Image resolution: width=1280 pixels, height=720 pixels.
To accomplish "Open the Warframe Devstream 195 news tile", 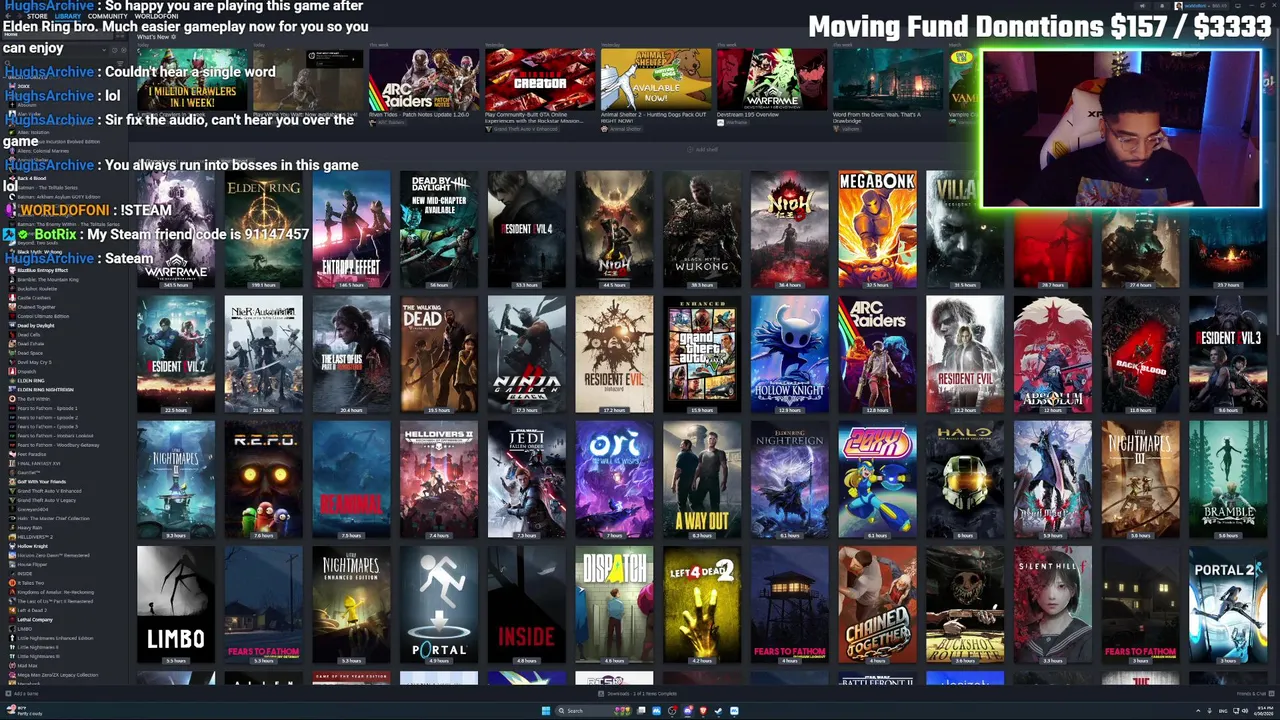I will pos(772,80).
